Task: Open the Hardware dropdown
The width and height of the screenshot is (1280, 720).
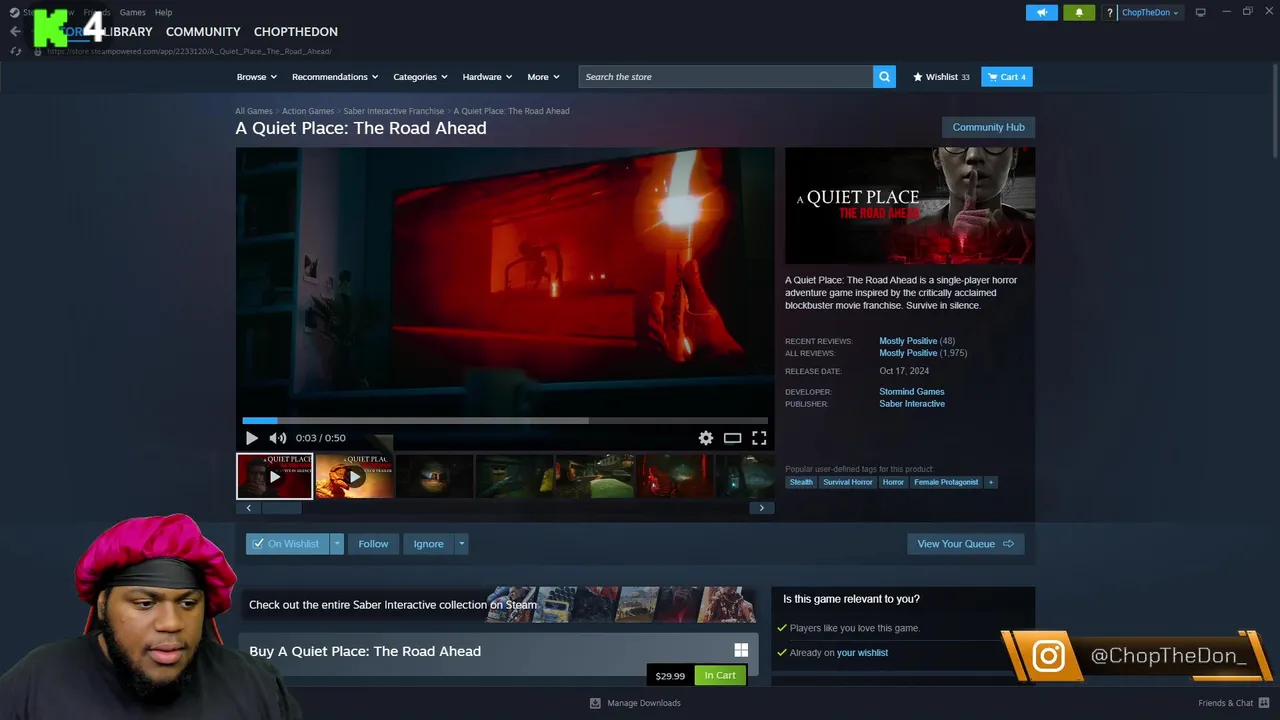Action: click(487, 77)
